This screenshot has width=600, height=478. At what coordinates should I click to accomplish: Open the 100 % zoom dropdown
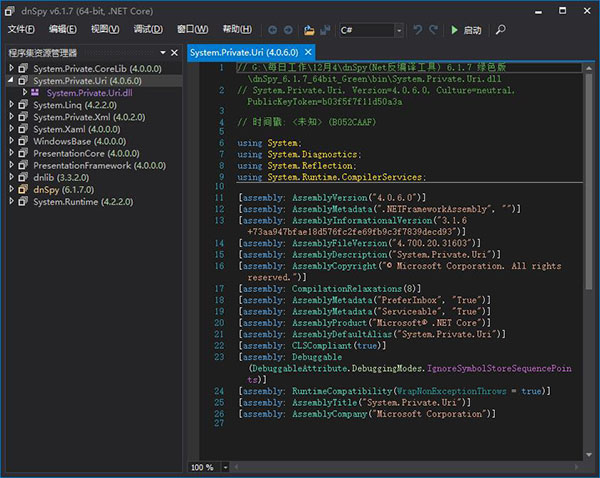click(x=225, y=467)
